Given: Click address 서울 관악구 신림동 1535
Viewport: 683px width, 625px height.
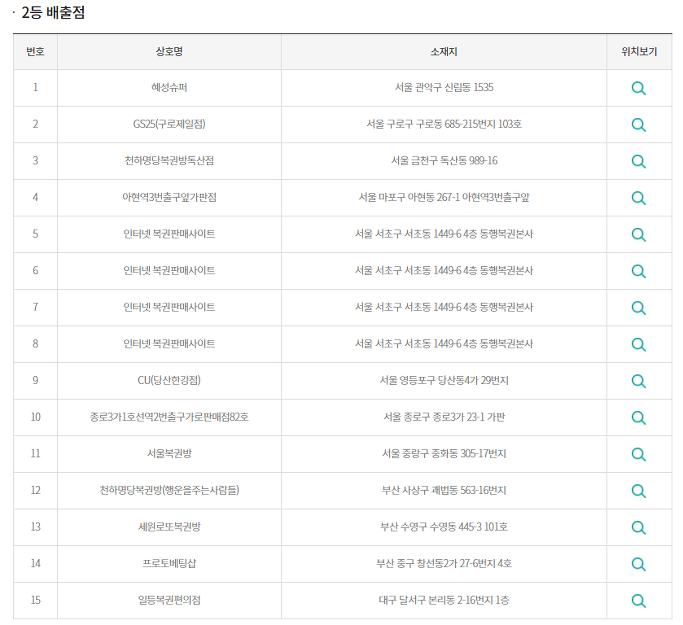Looking at the screenshot, I should [444, 87].
